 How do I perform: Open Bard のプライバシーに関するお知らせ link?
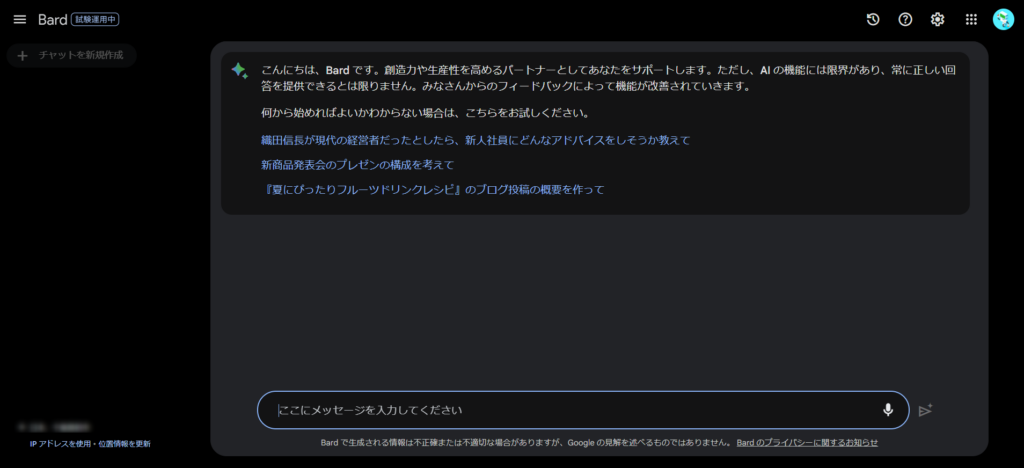pos(807,443)
